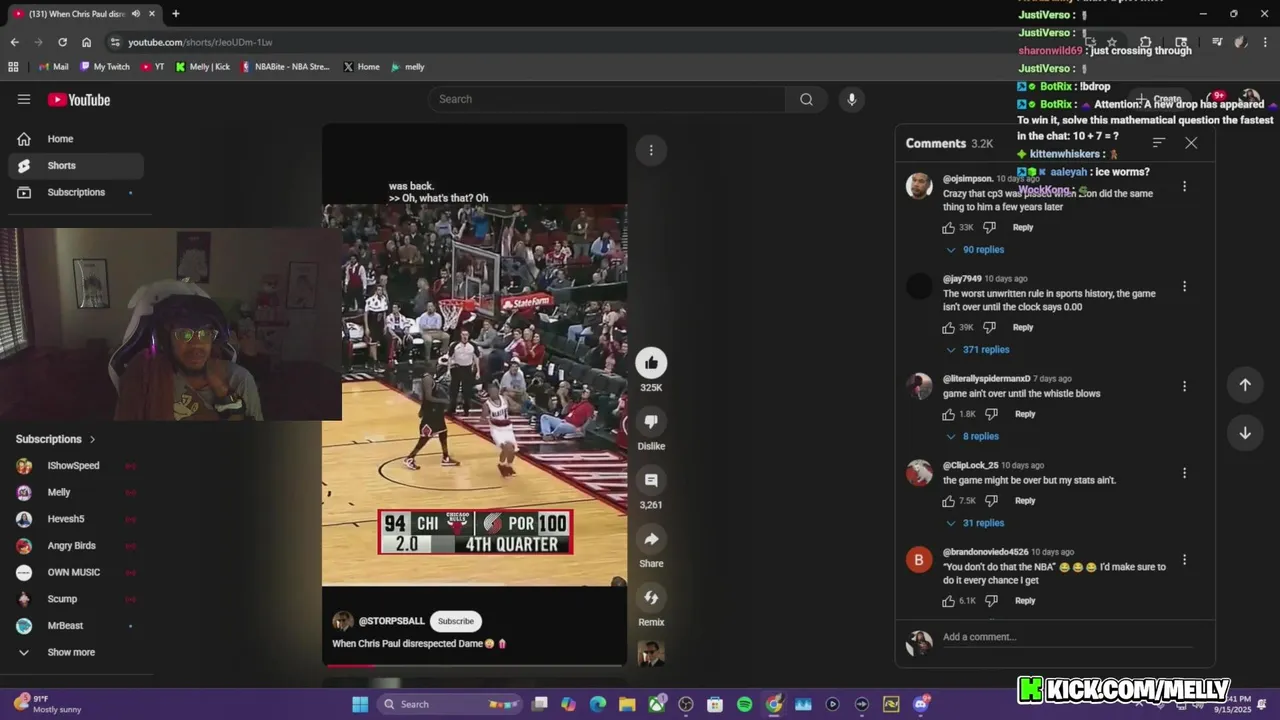Subscribe to @STORPSBALL
1280x720 pixels.
pos(456,621)
